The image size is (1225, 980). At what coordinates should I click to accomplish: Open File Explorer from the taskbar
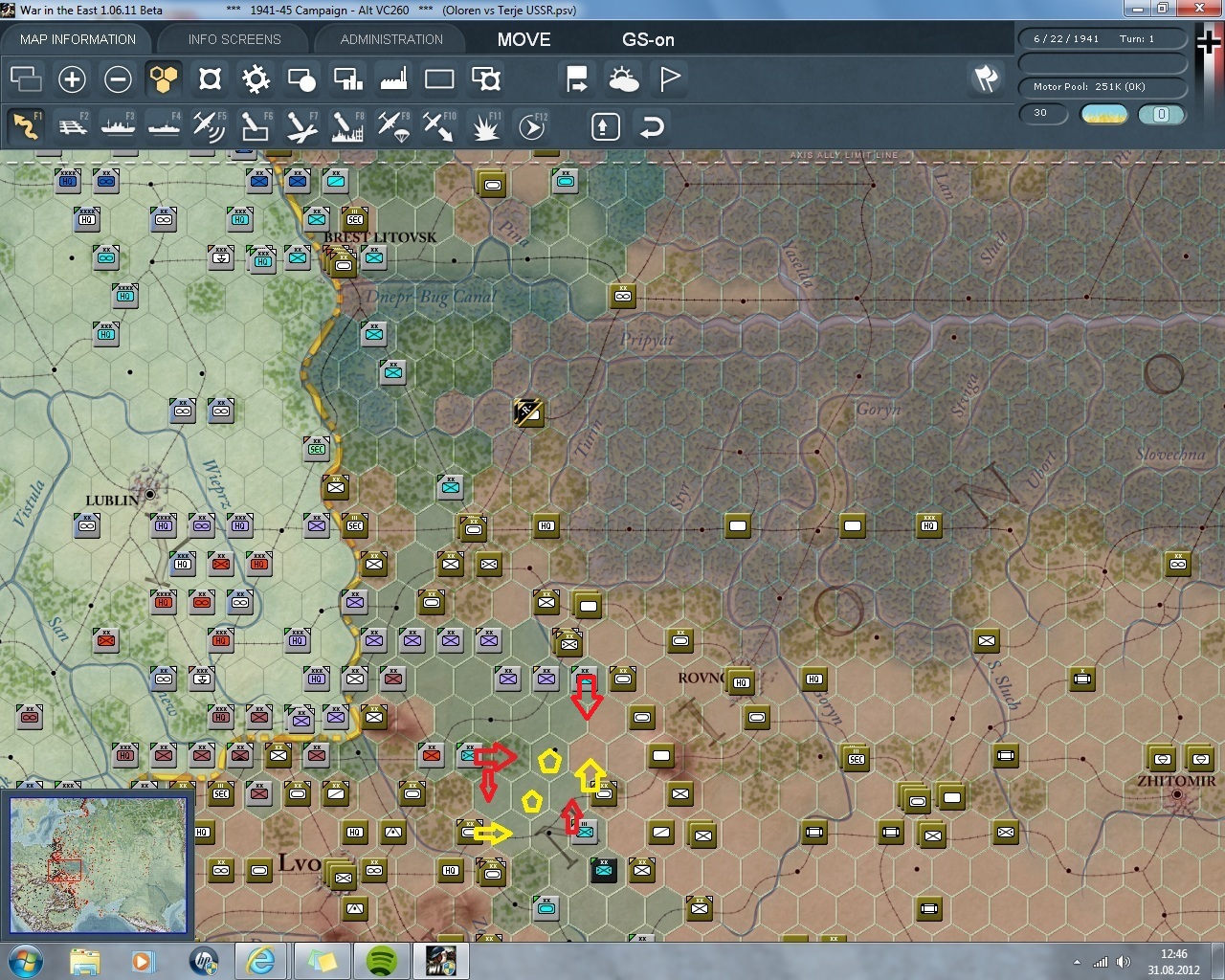[x=84, y=961]
